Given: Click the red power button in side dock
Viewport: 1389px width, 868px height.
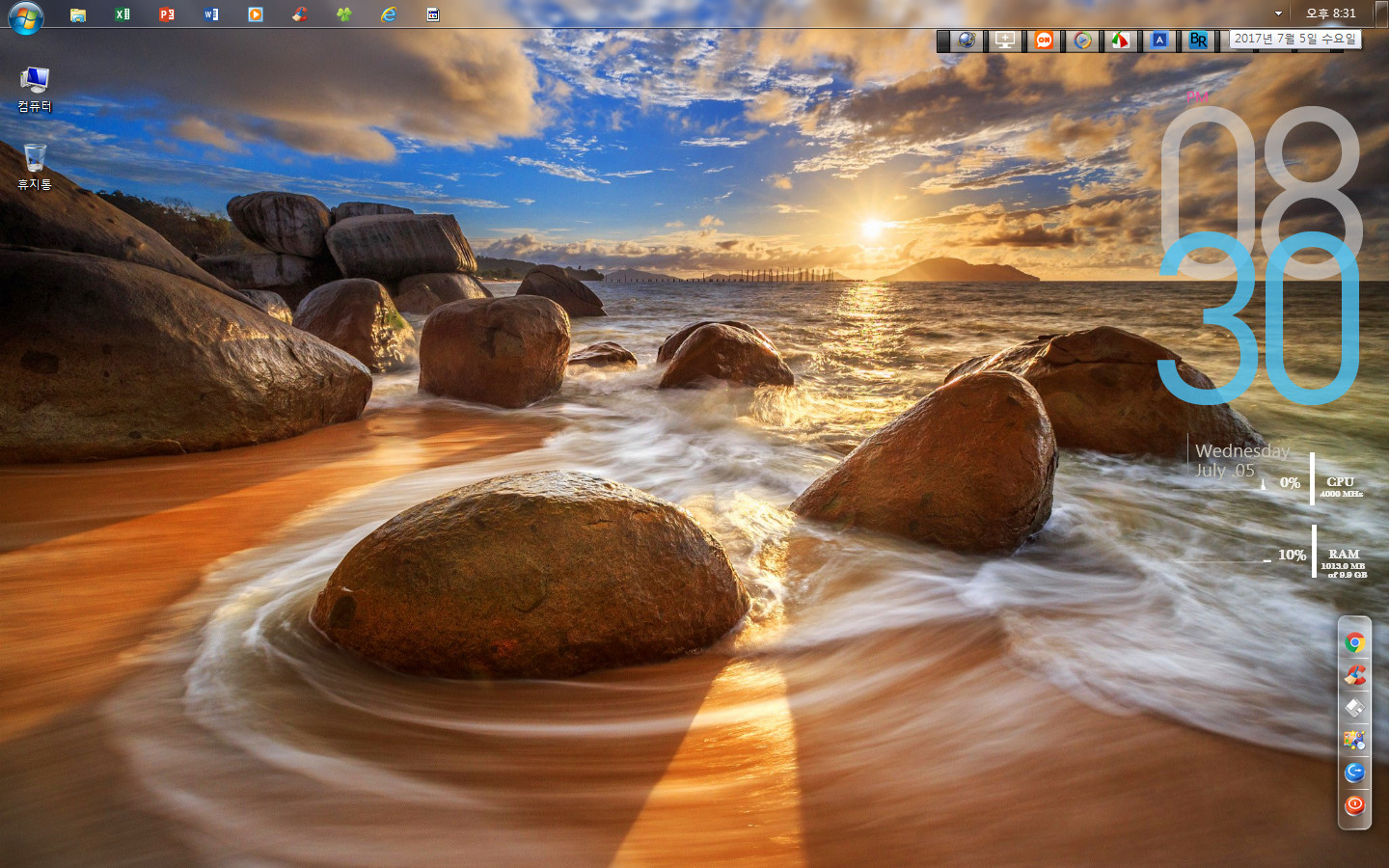Looking at the screenshot, I should (x=1354, y=805).
